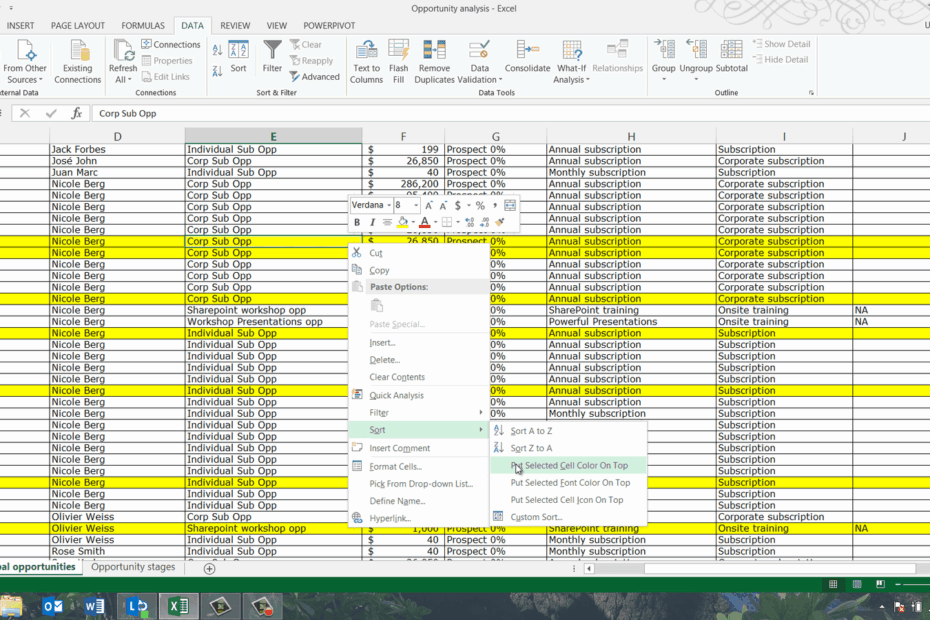Click Hide Detail in Outline group
The width and height of the screenshot is (930, 620).
point(781,59)
